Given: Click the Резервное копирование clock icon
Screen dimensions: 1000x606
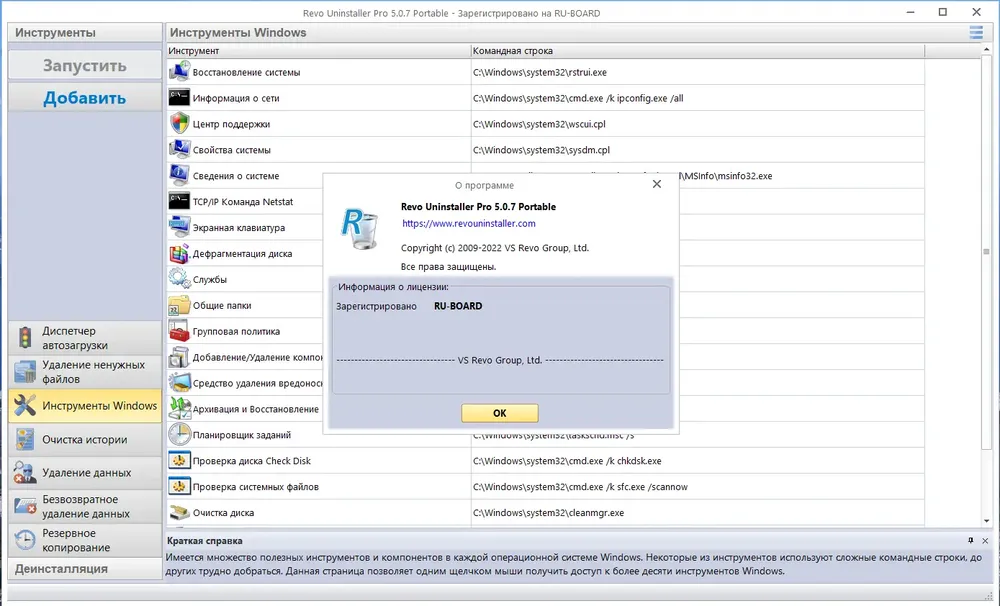Looking at the screenshot, I should tap(25, 540).
